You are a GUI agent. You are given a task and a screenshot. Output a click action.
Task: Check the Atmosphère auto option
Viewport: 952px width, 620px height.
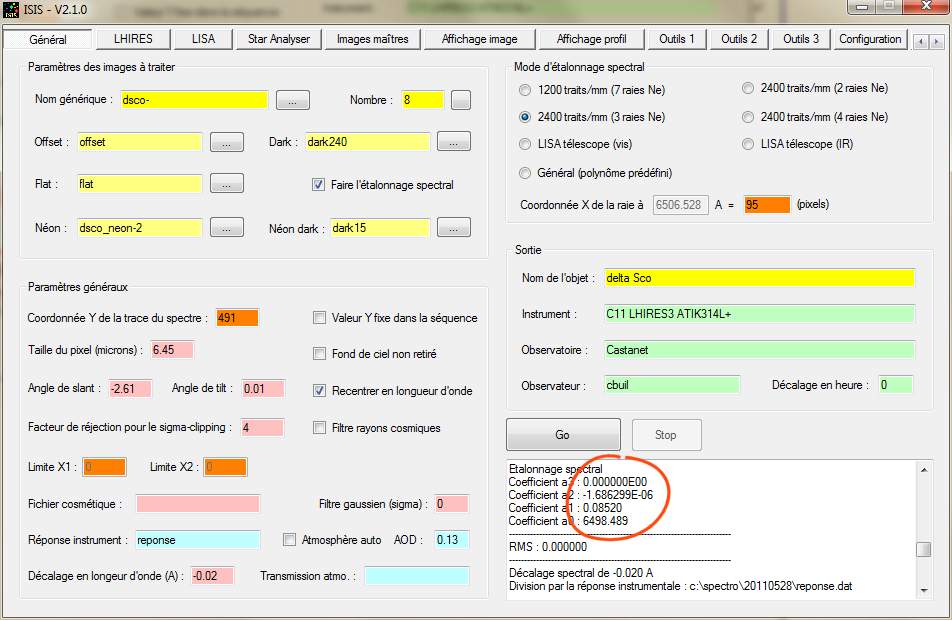[x=290, y=540]
